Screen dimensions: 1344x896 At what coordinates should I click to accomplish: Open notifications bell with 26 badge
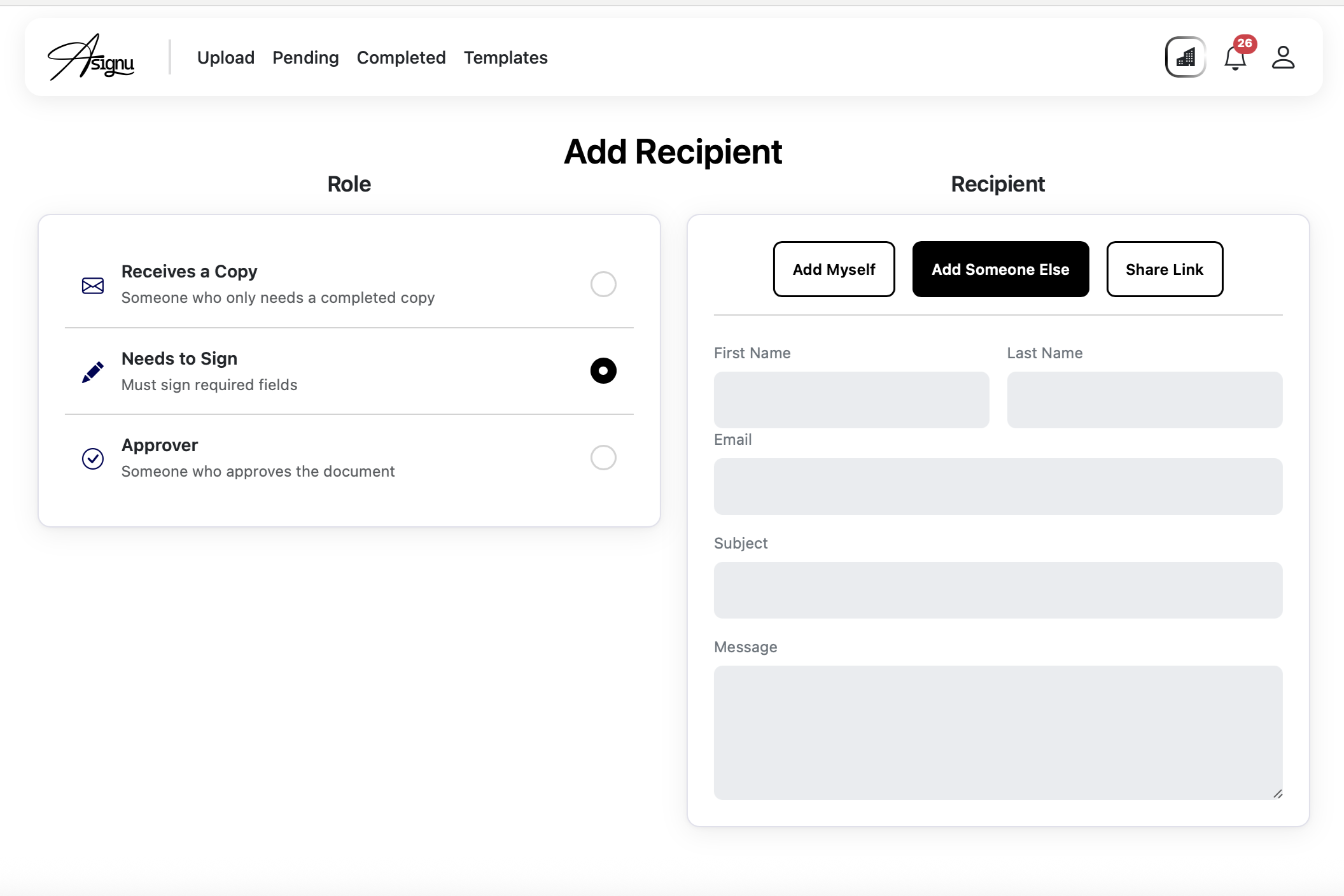tap(1235, 58)
